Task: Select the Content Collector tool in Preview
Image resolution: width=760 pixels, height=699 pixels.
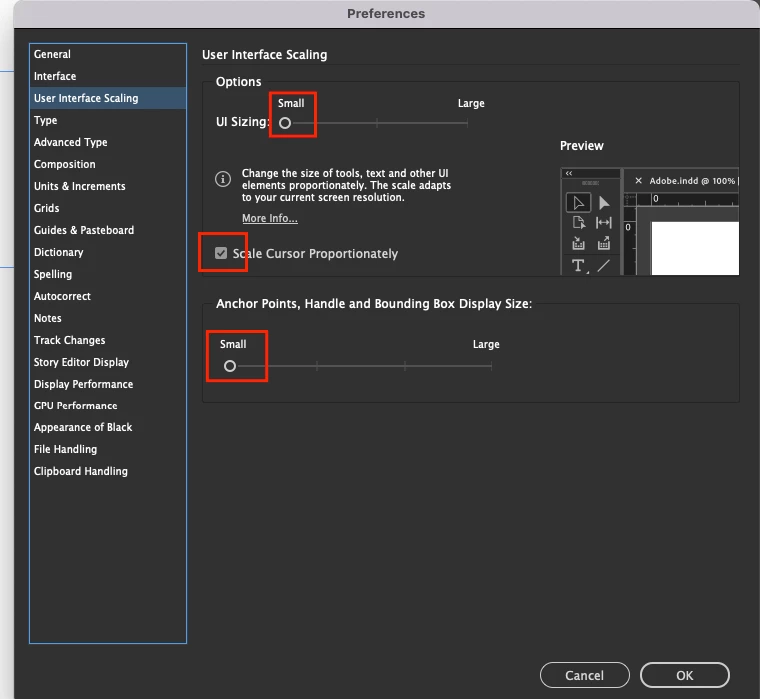Action: pyautogui.click(x=578, y=243)
